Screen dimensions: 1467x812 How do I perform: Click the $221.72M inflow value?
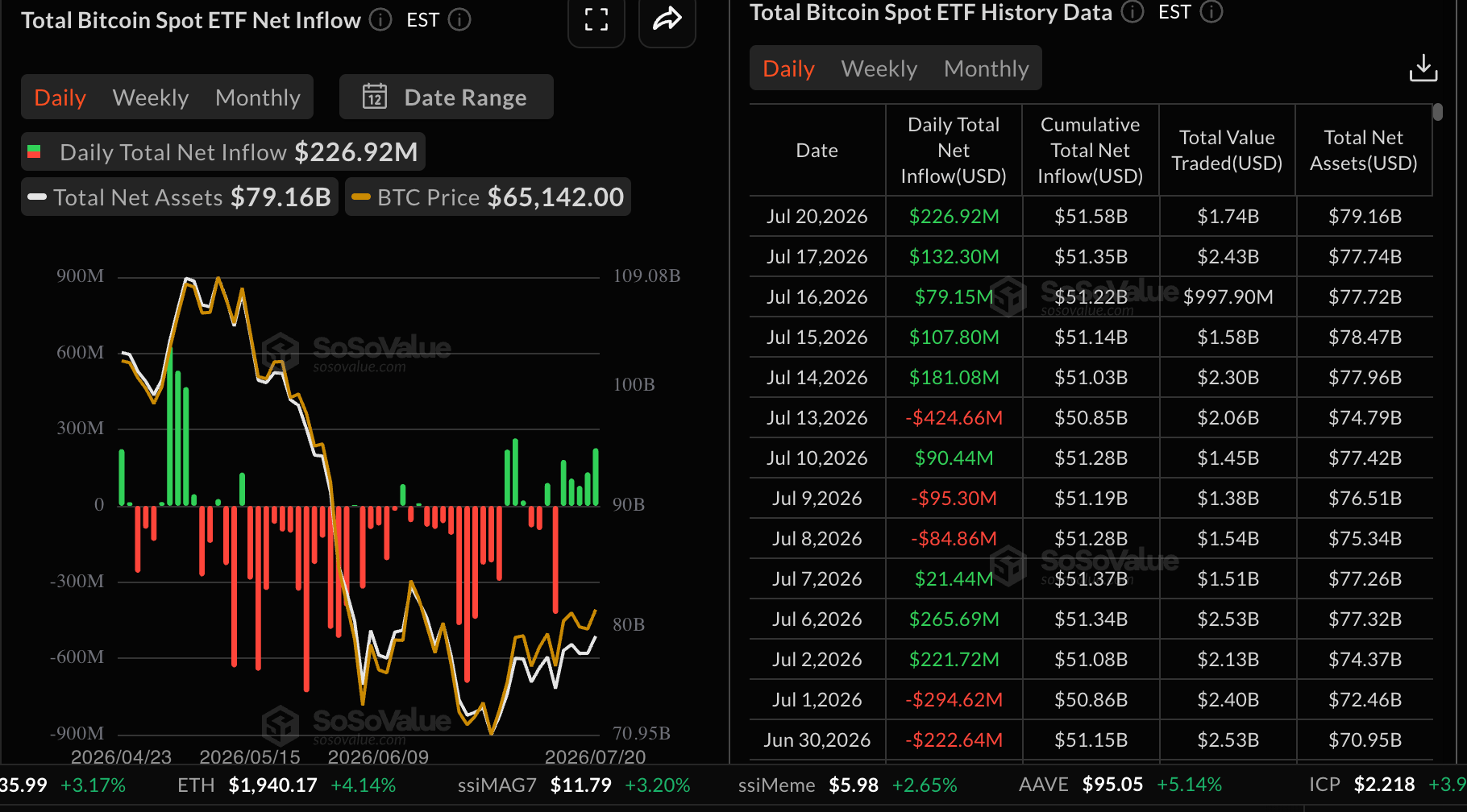pos(954,660)
